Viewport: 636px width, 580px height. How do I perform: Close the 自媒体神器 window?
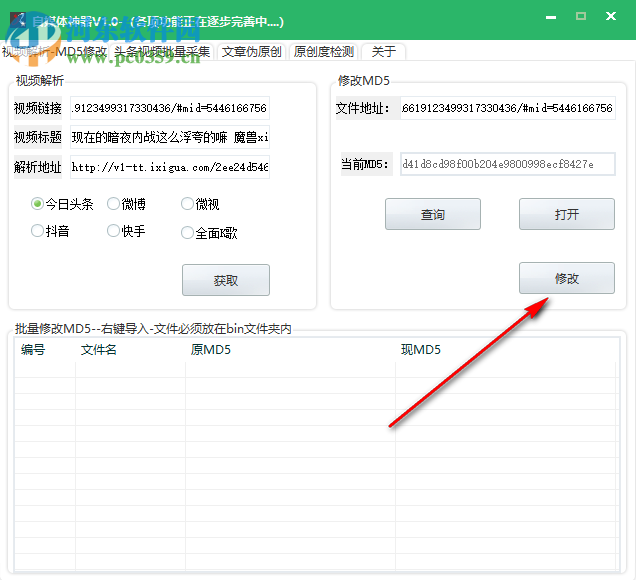(611, 16)
